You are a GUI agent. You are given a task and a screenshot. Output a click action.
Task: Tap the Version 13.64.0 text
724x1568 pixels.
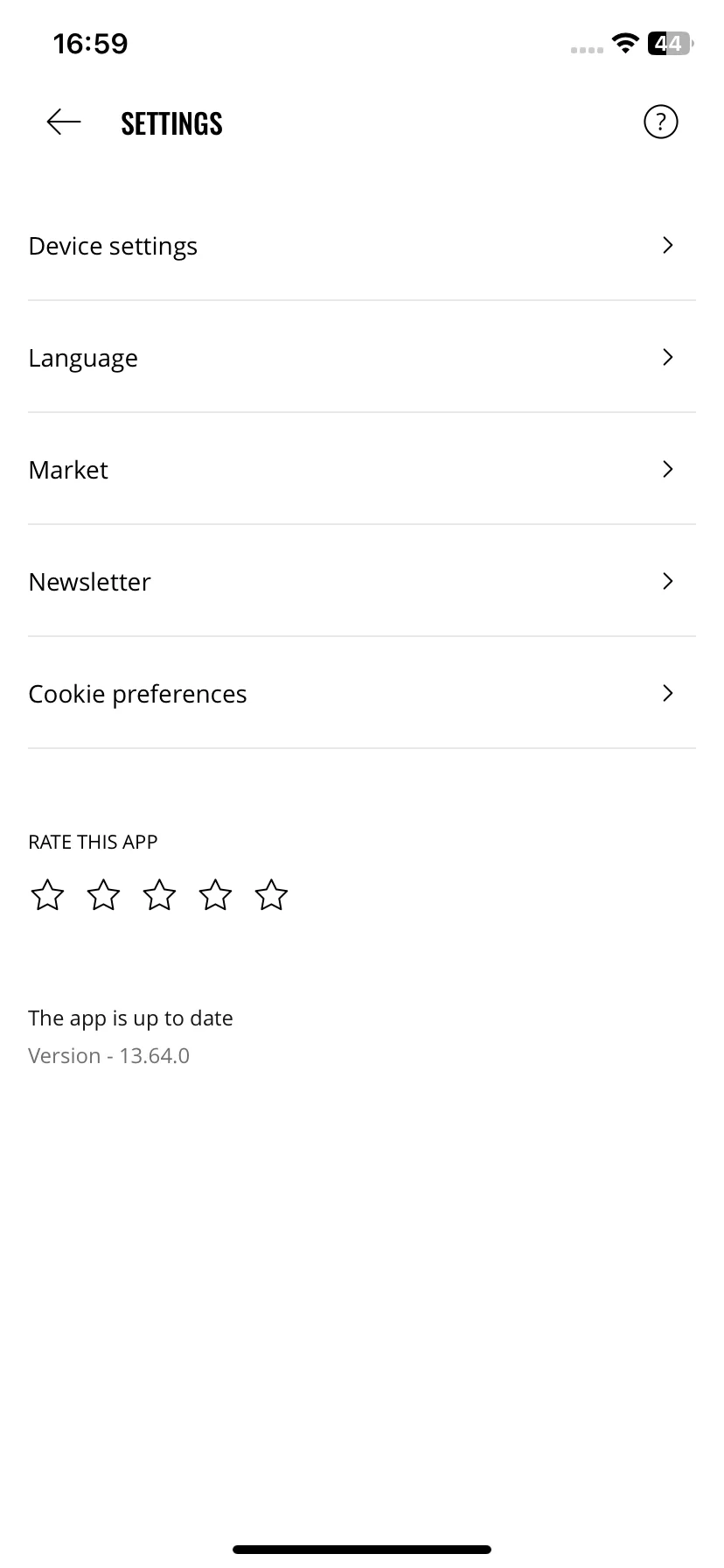click(108, 1055)
